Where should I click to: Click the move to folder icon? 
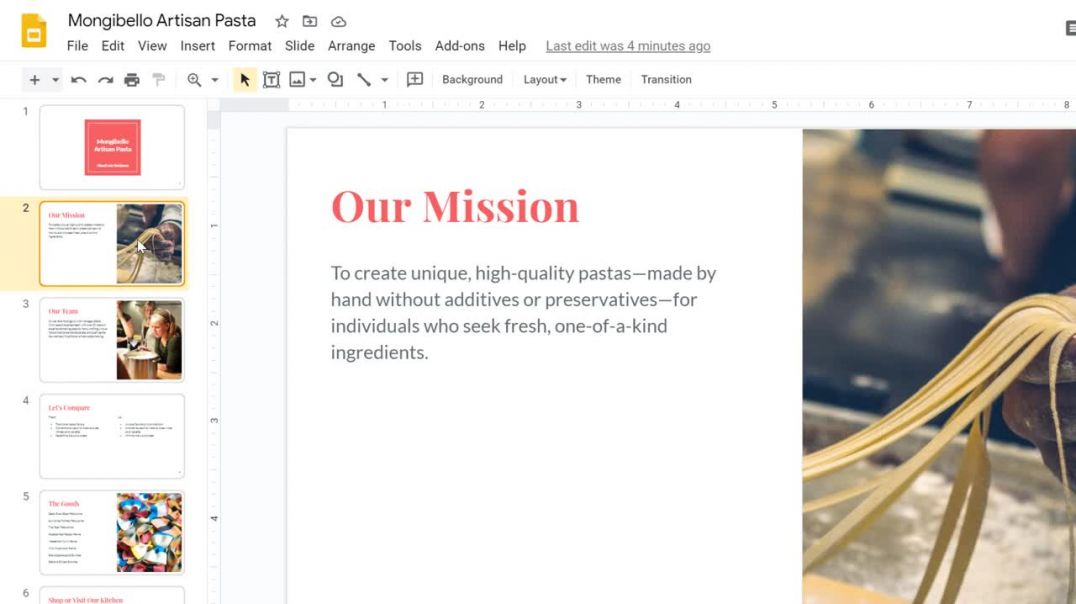(x=310, y=21)
